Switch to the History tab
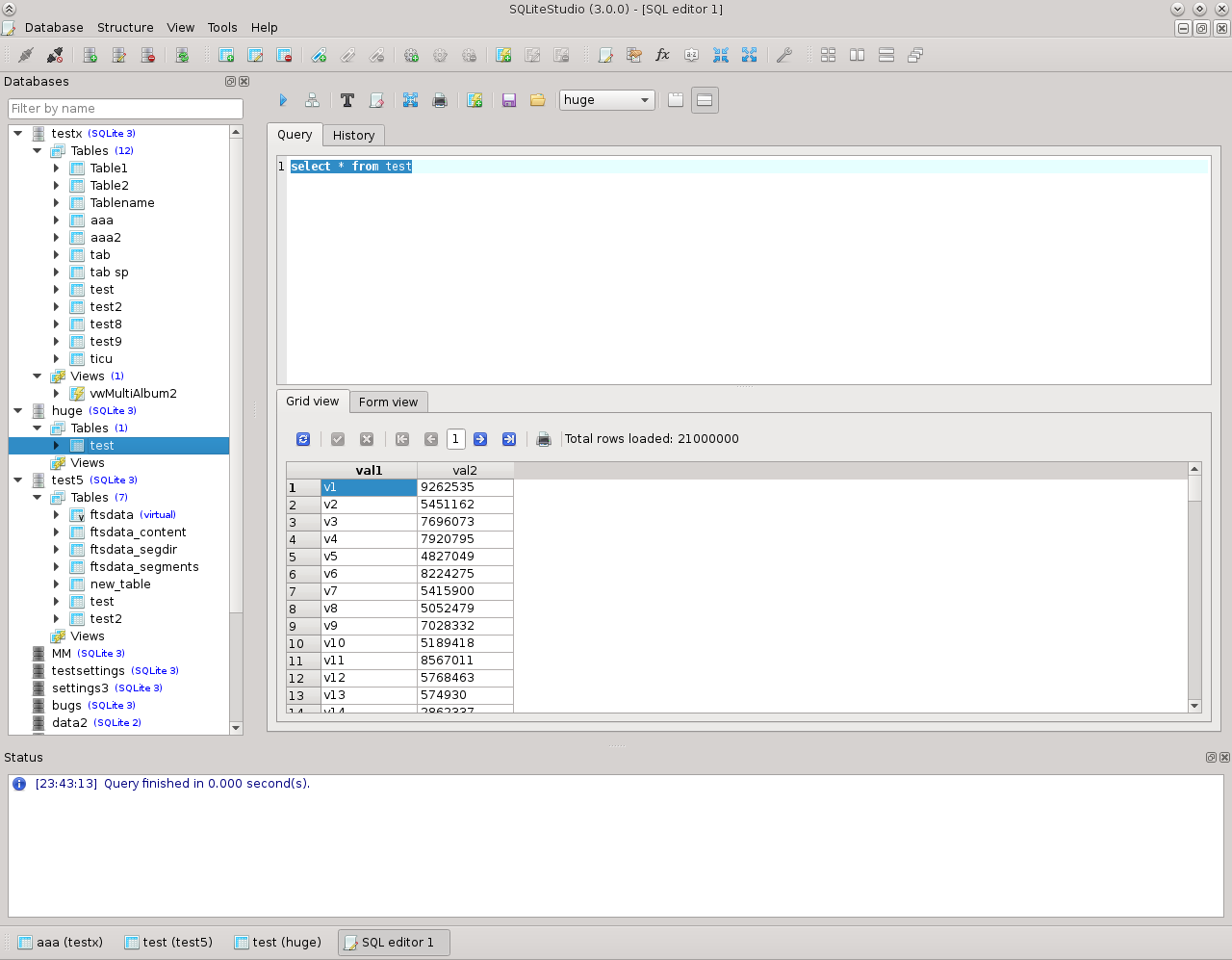 [x=353, y=135]
